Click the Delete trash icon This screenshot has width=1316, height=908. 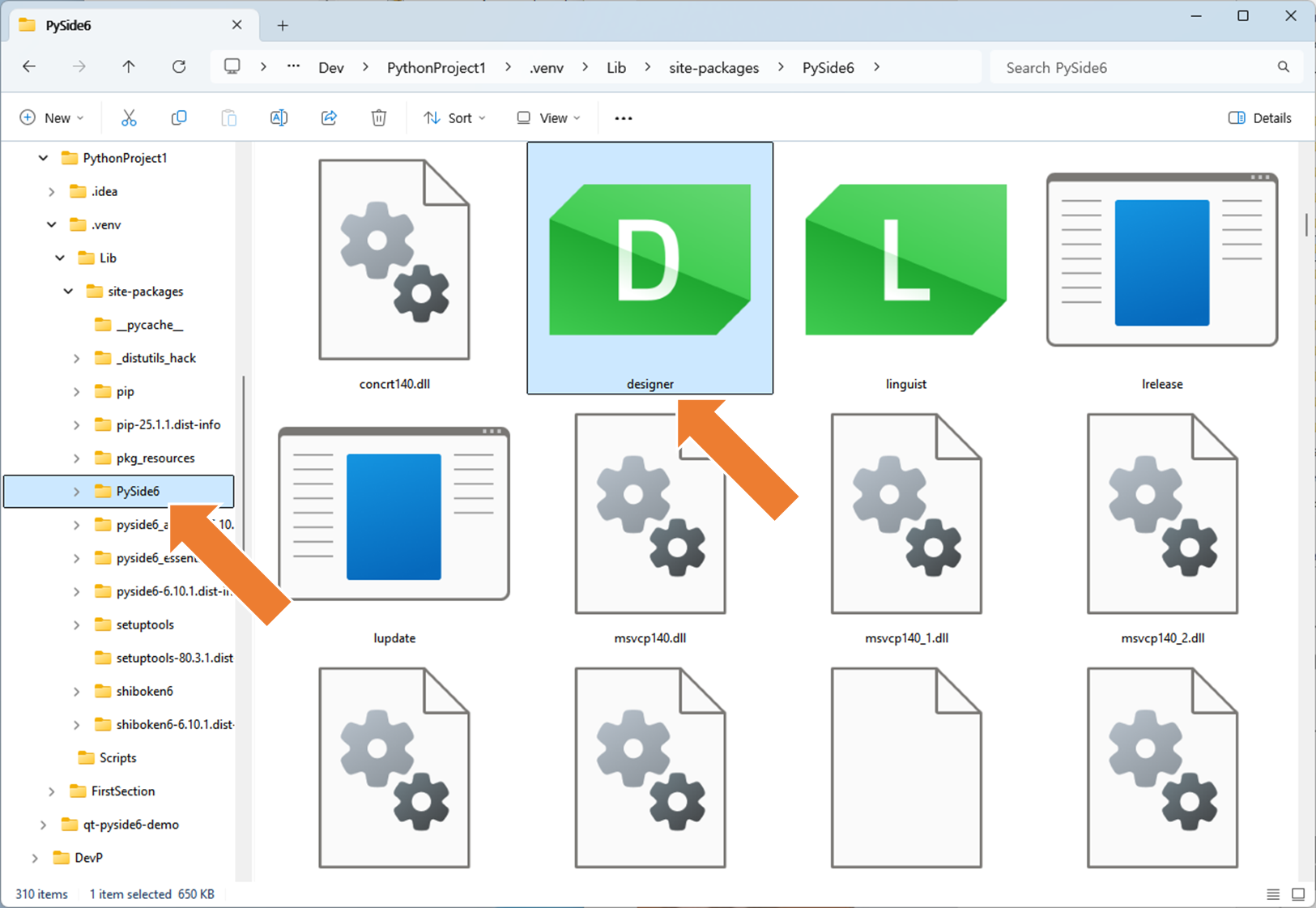(x=379, y=118)
